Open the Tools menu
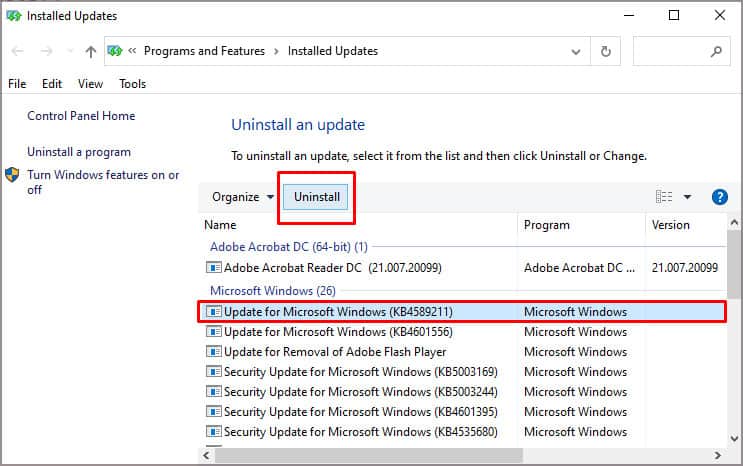 (133, 84)
